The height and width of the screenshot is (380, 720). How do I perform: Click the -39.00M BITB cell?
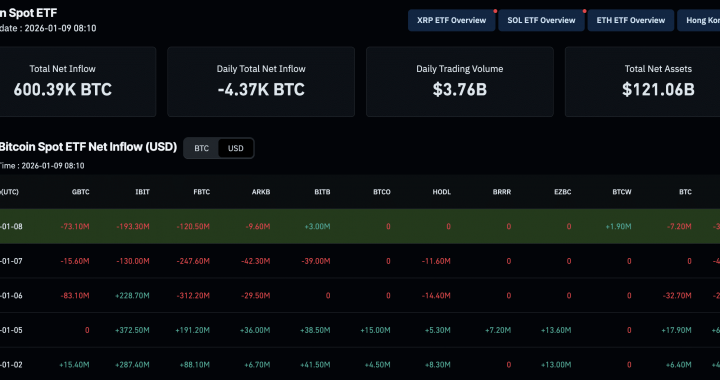coord(316,261)
